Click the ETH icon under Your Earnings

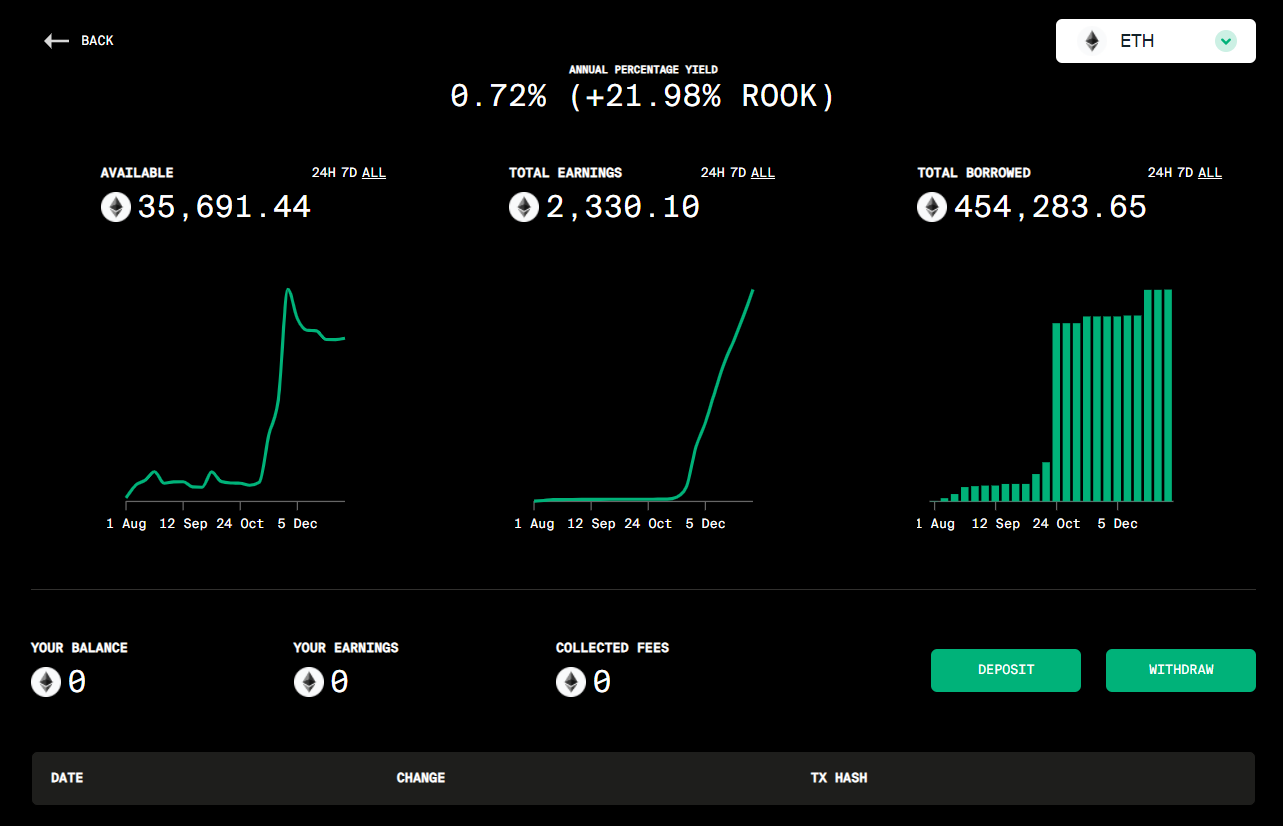tap(308, 682)
